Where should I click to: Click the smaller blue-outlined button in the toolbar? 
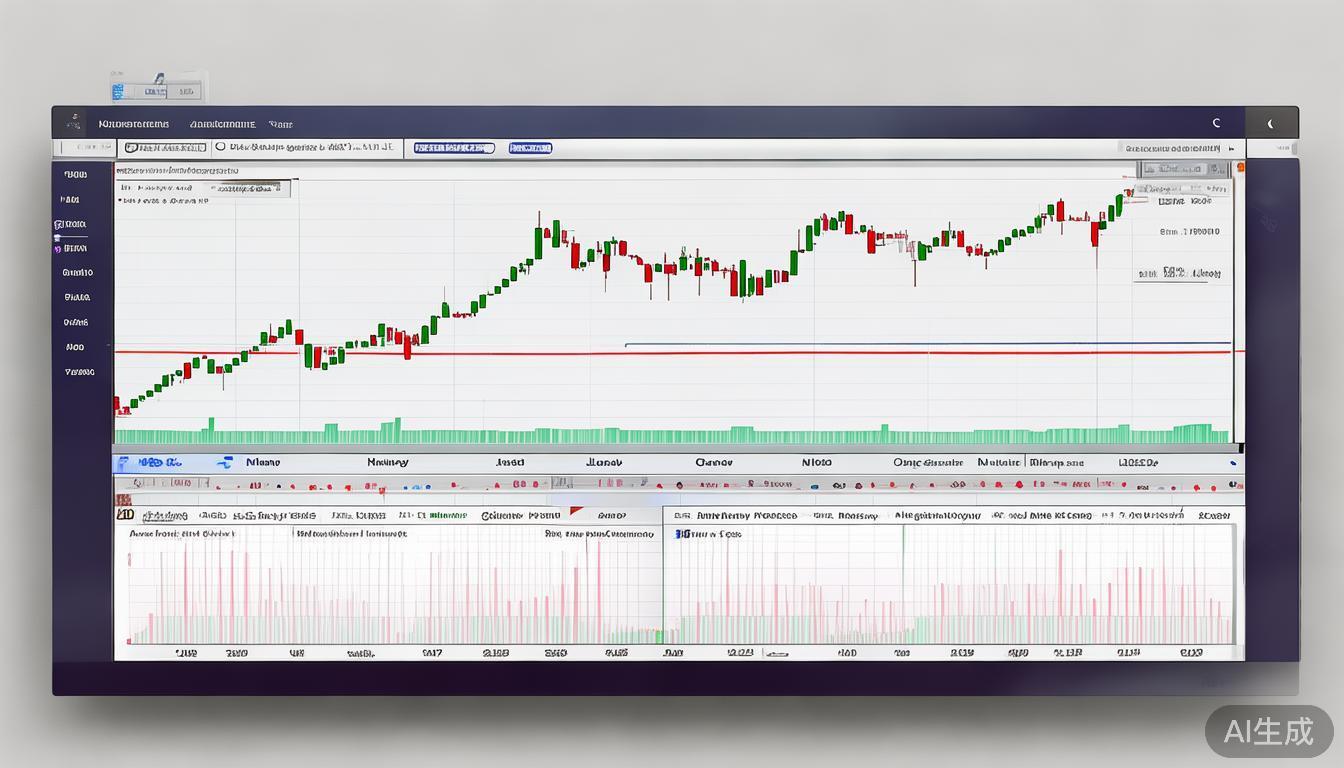tap(530, 148)
